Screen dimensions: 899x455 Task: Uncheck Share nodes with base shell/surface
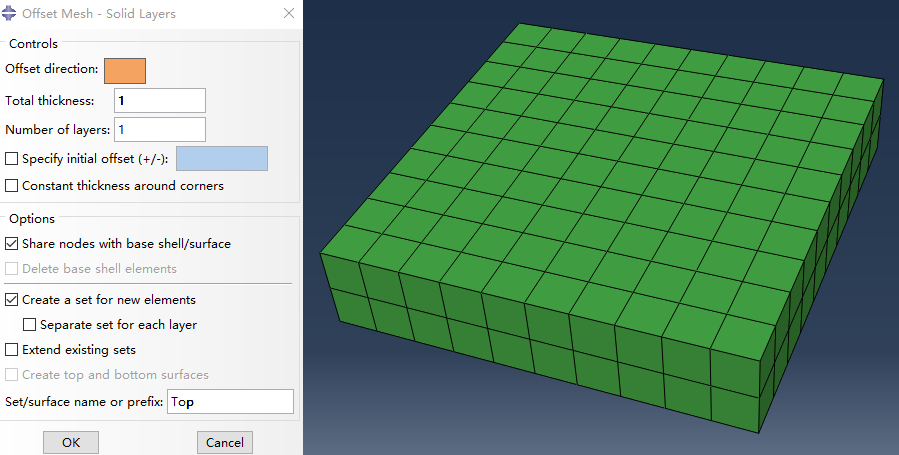click(x=11, y=244)
